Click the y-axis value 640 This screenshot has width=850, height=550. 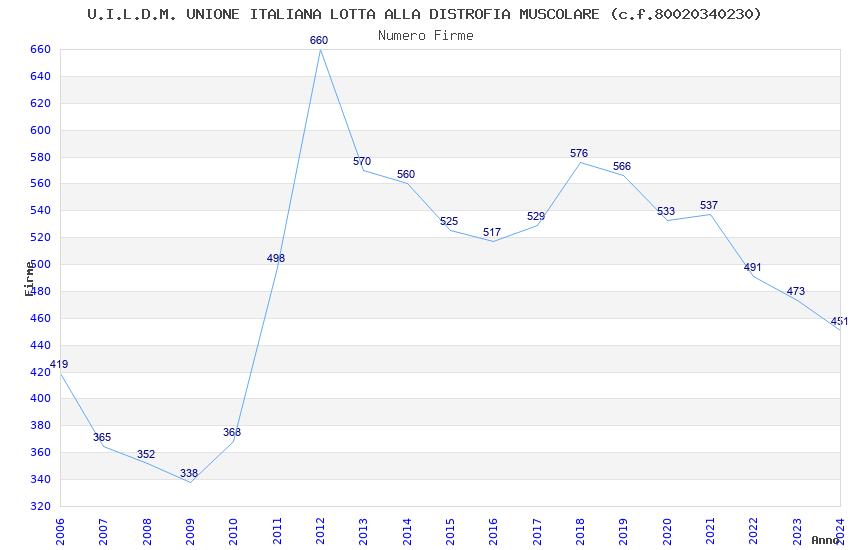pyautogui.click(x=41, y=76)
